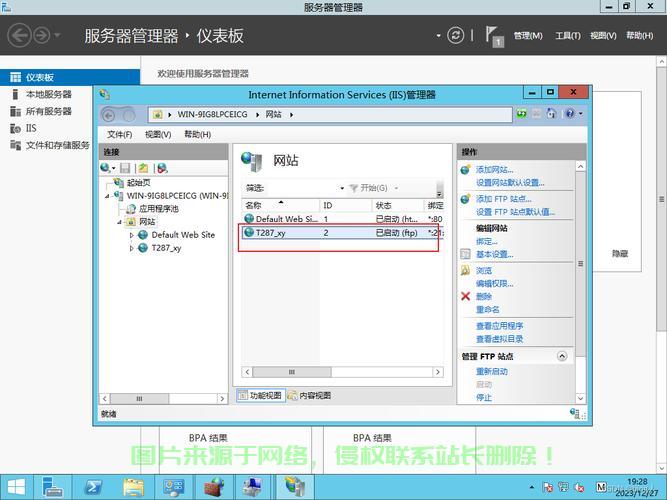Viewport: 667px width, 500px height.
Task: Click 重新启动 under FTP site management
Action: pos(491,371)
